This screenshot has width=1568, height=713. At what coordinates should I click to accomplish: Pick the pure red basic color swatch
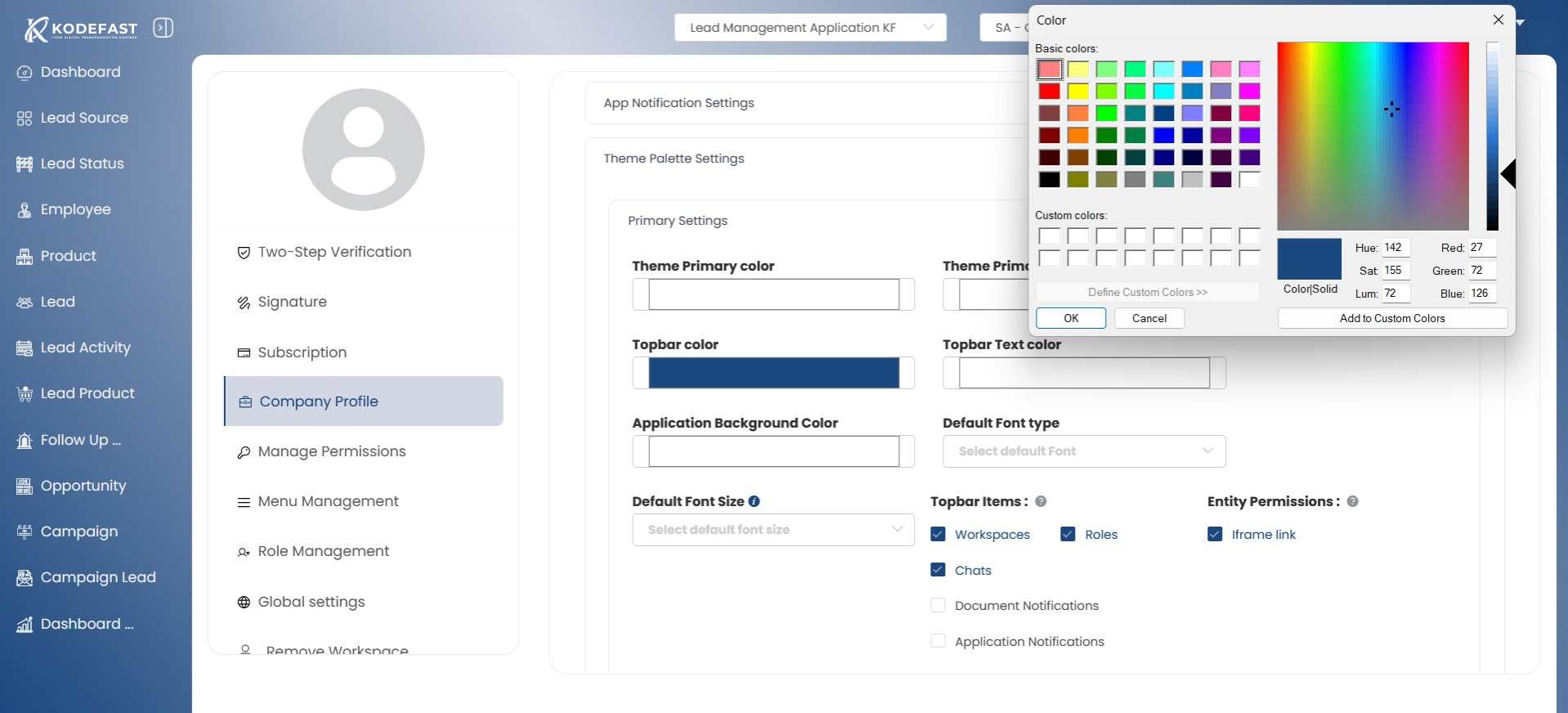click(1050, 91)
